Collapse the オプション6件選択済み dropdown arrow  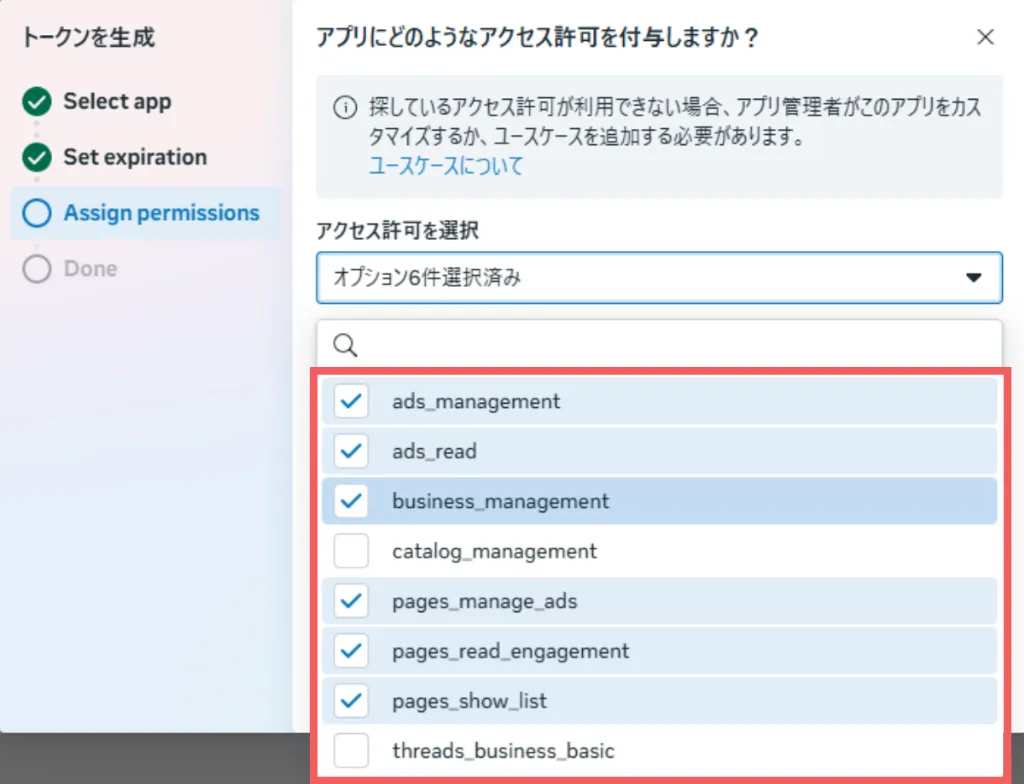[x=973, y=278]
